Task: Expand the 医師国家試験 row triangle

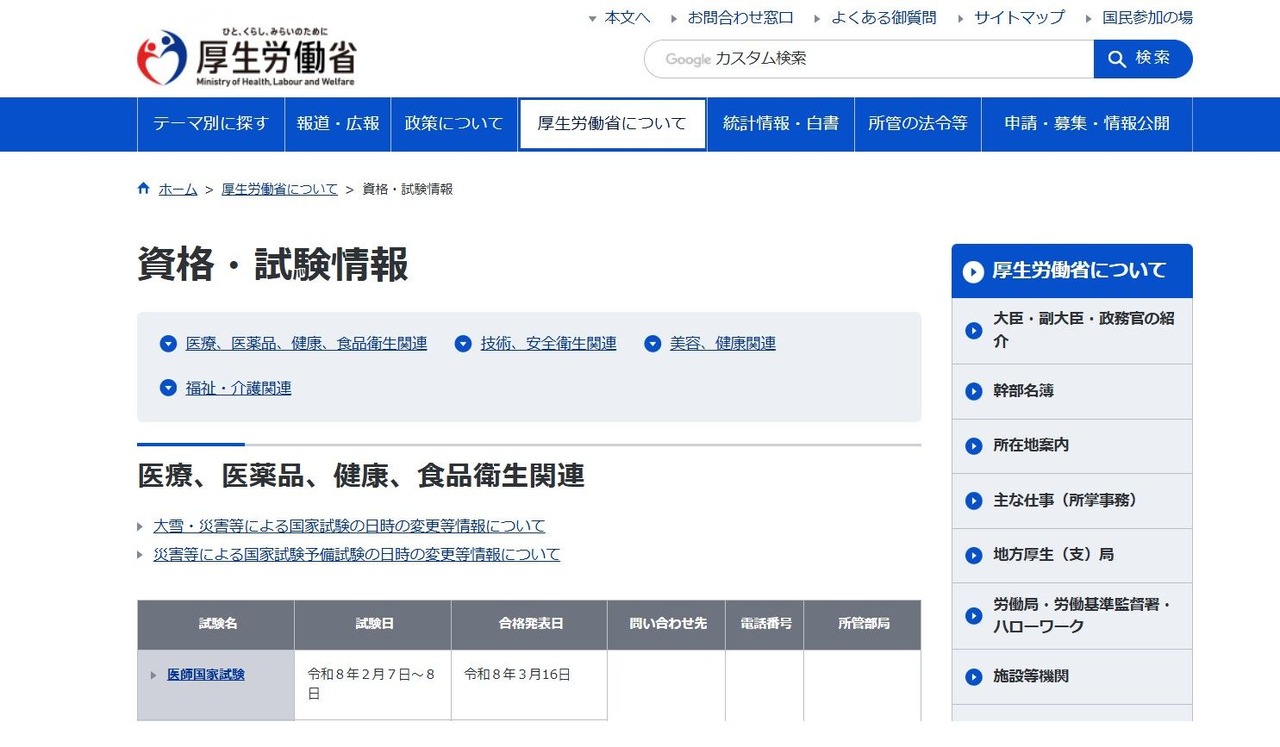Action: tap(152, 674)
